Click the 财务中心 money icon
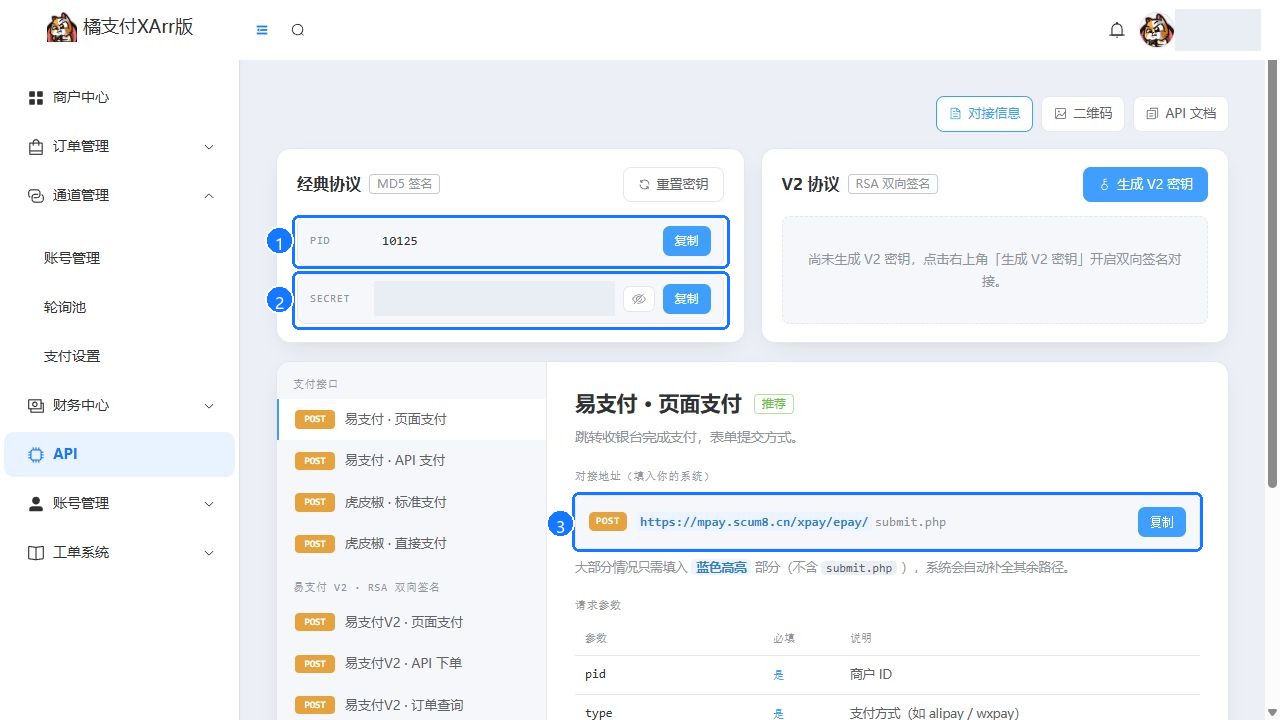Image resolution: width=1280 pixels, height=720 pixels. pos(36,406)
